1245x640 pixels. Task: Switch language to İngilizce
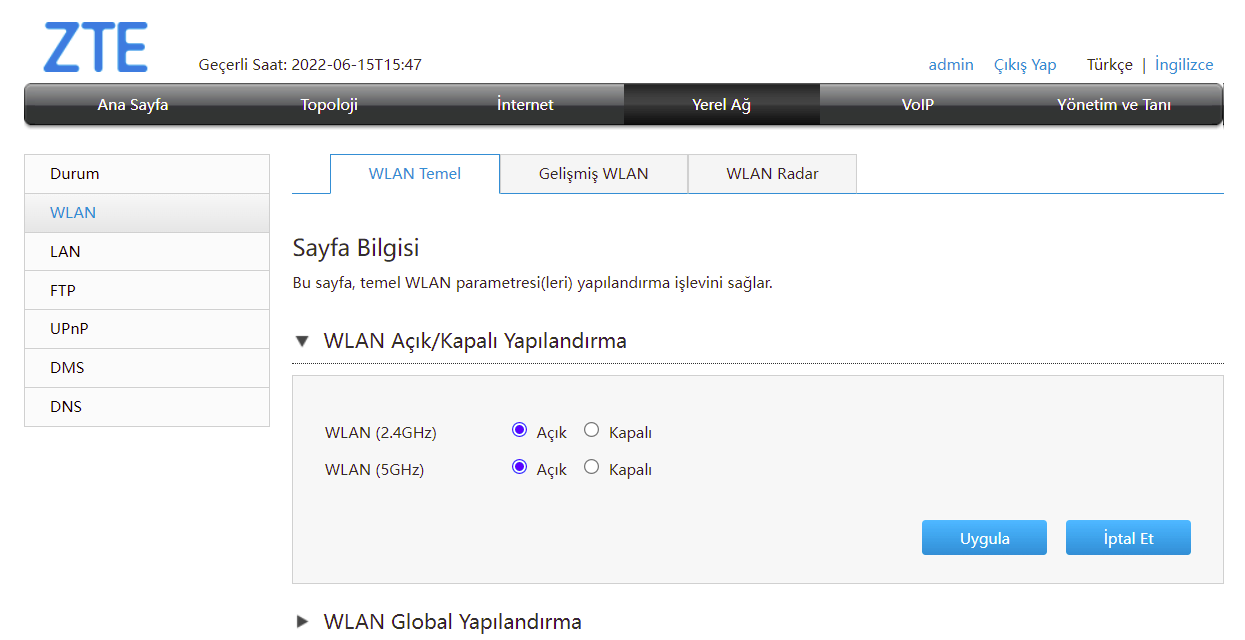1183,65
